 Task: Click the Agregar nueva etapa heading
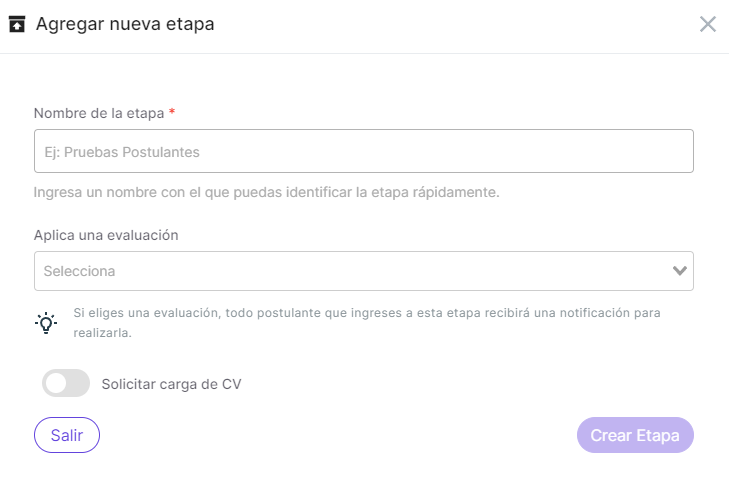tap(125, 24)
